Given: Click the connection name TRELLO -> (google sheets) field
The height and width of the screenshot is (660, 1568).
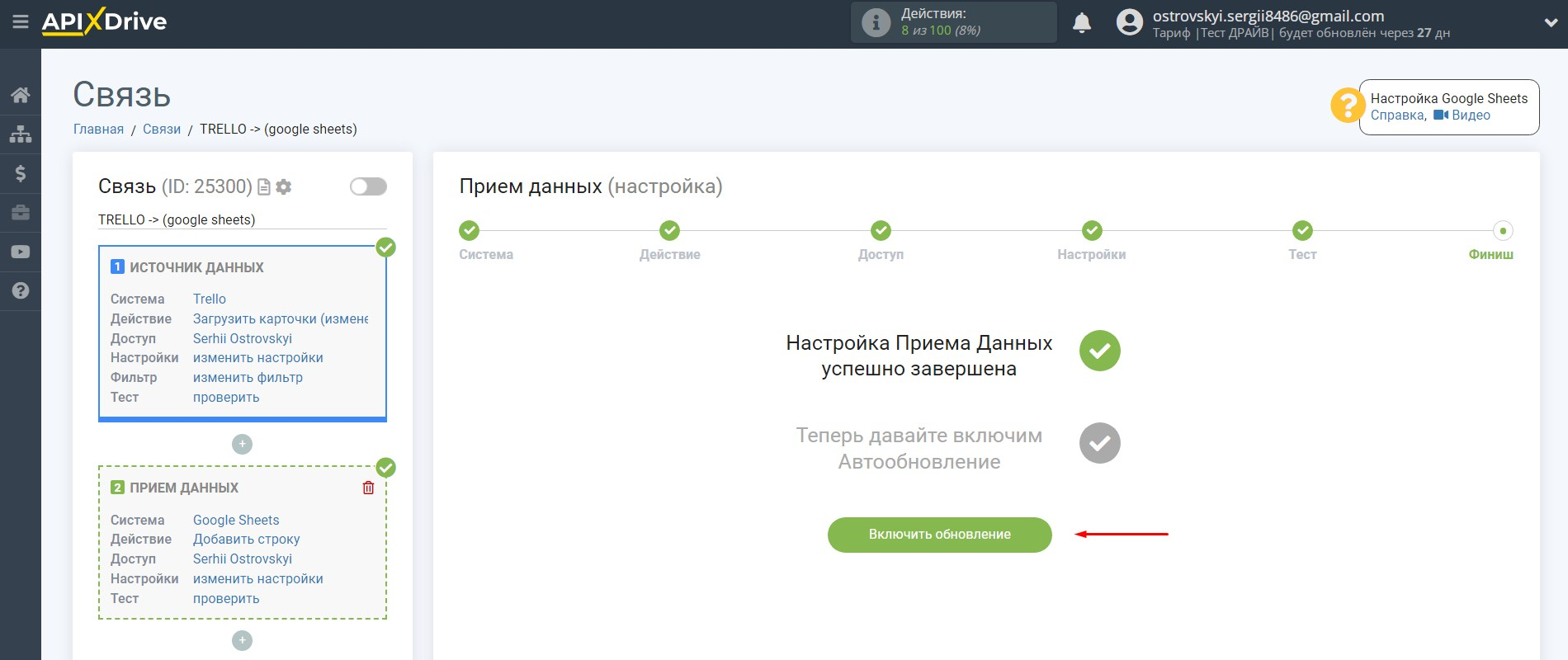Looking at the screenshot, I should pyautogui.click(x=243, y=219).
